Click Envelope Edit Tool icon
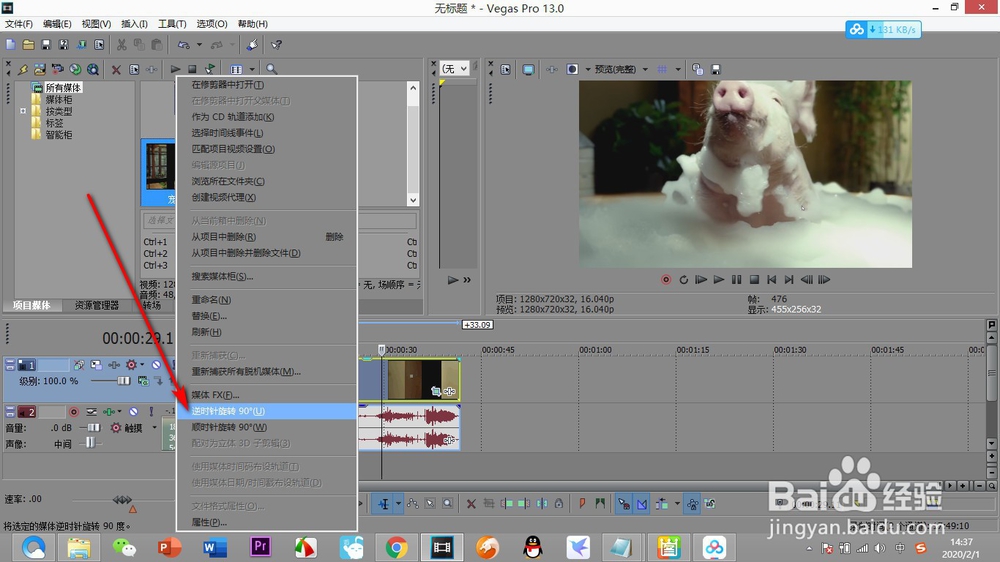The height and width of the screenshot is (562, 1000). (413, 504)
